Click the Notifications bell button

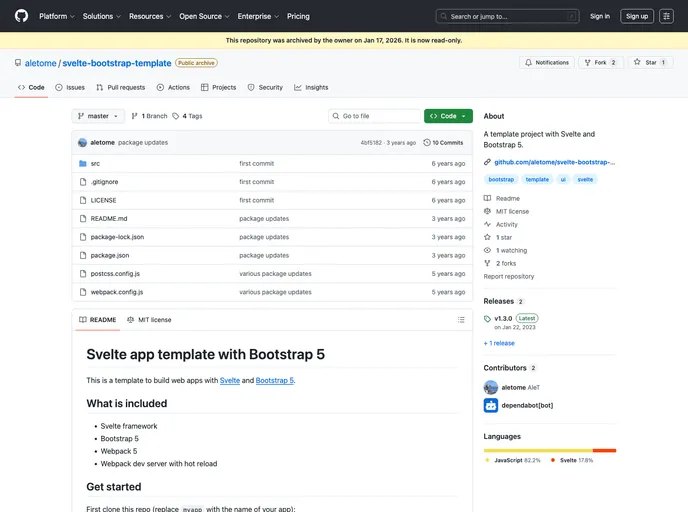click(x=546, y=62)
